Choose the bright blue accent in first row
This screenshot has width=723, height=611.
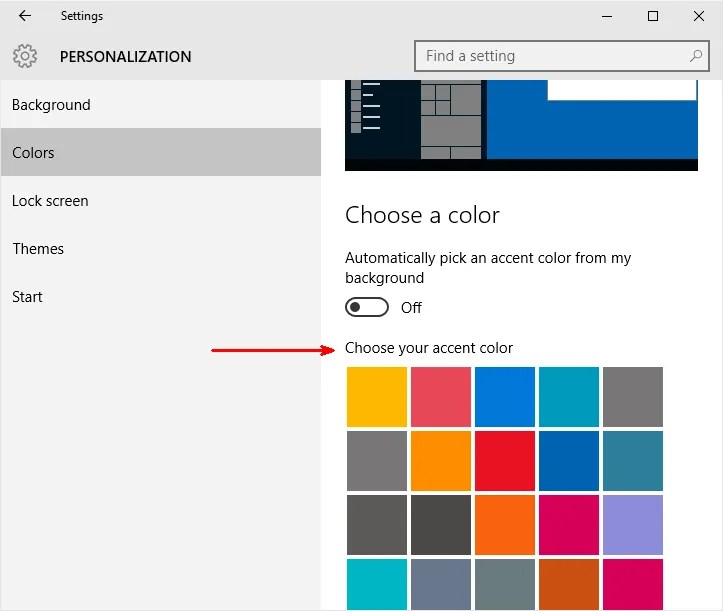[x=505, y=397]
